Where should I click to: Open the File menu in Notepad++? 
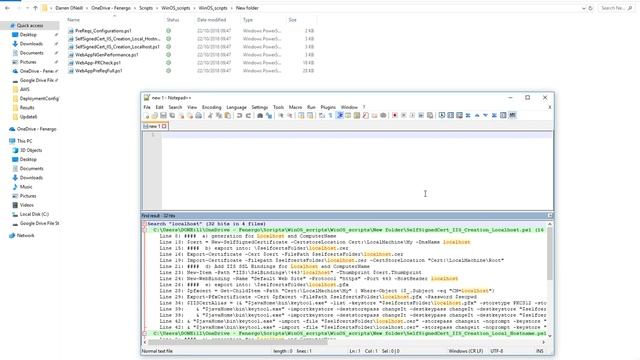(147, 107)
